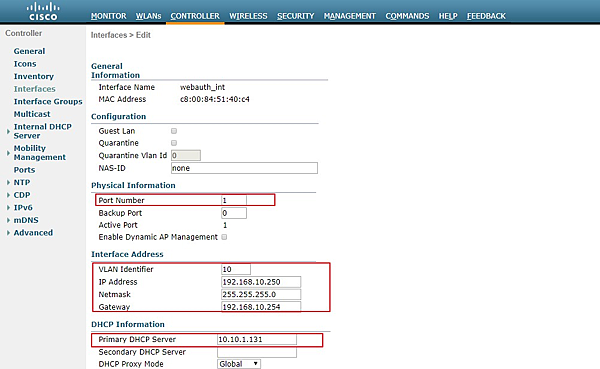Screen dimensions: 600x369
Task: Go to the WIRELESS menu
Action: tap(248, 16)
